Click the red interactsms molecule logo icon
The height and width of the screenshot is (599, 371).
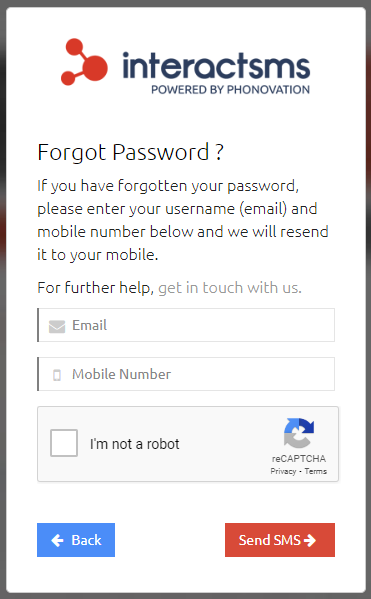click(84, 62)
